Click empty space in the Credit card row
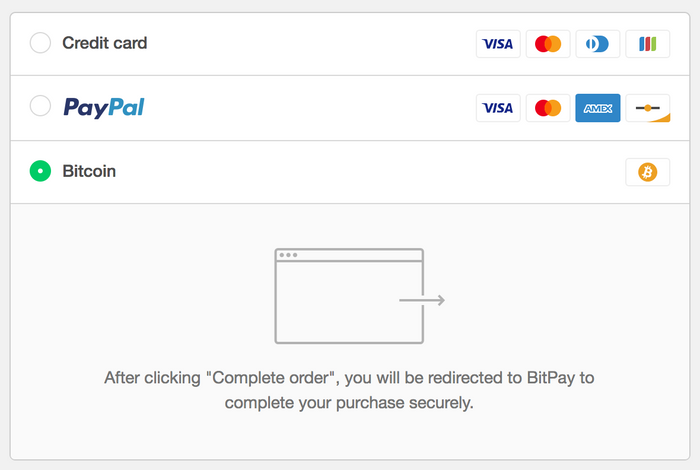The image size is (700, 470). pyautogui.click(x=310, y=44)
